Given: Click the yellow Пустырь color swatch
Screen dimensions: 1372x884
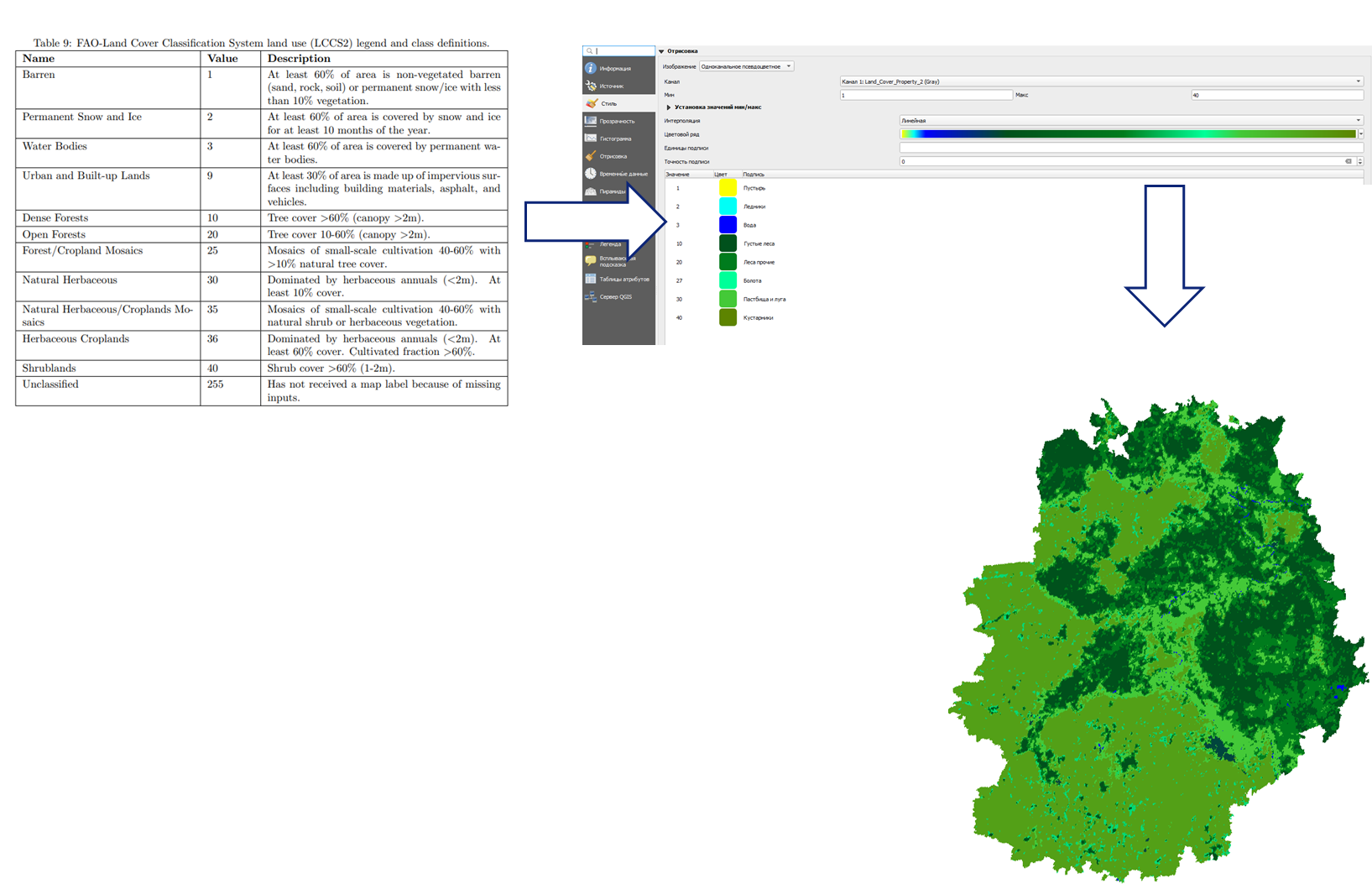Looking at the screenshot, I should click(x=728, y=188).
